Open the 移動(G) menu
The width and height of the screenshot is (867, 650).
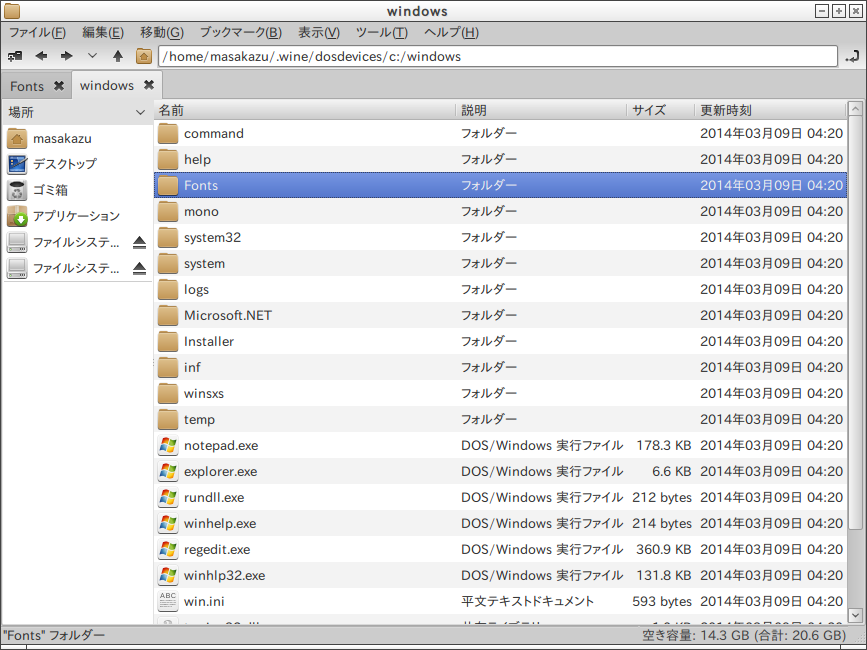click(161, 33)
